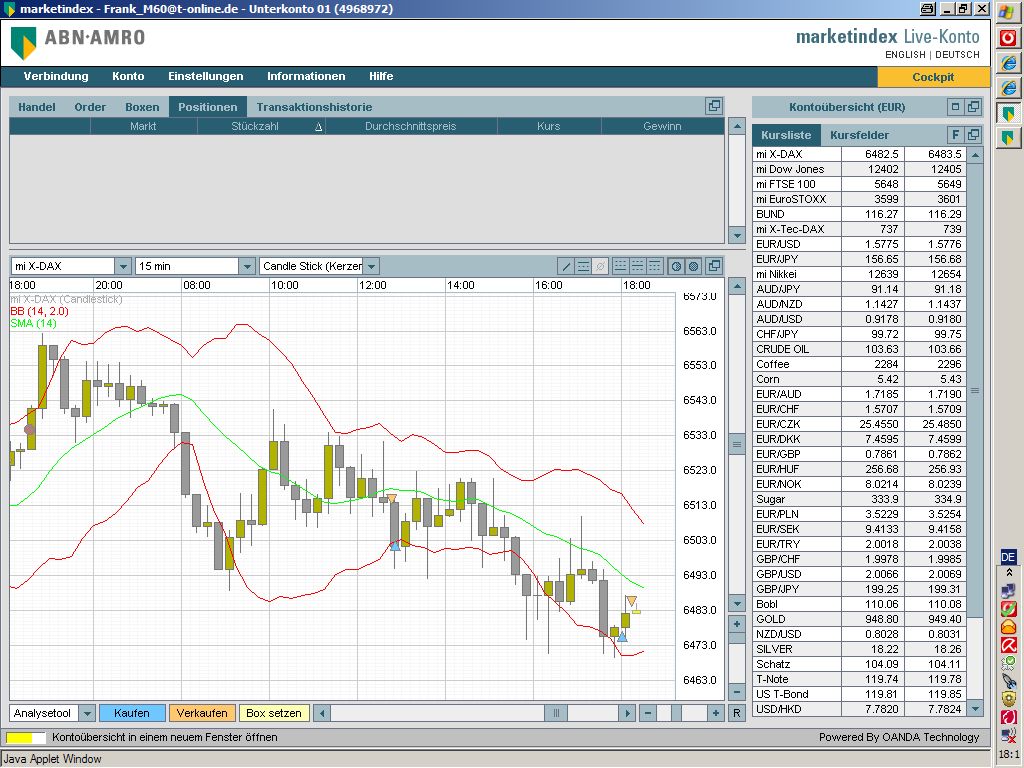Open the mi X-DAX instrument dropdown

(x=123, y=266)
